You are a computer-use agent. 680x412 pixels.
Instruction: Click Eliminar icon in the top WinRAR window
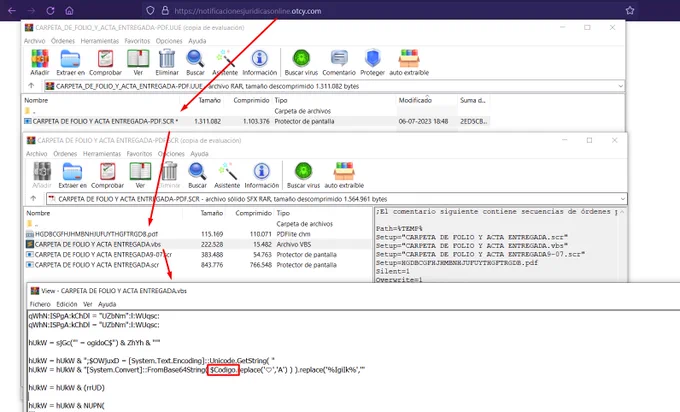click(167, 59)
